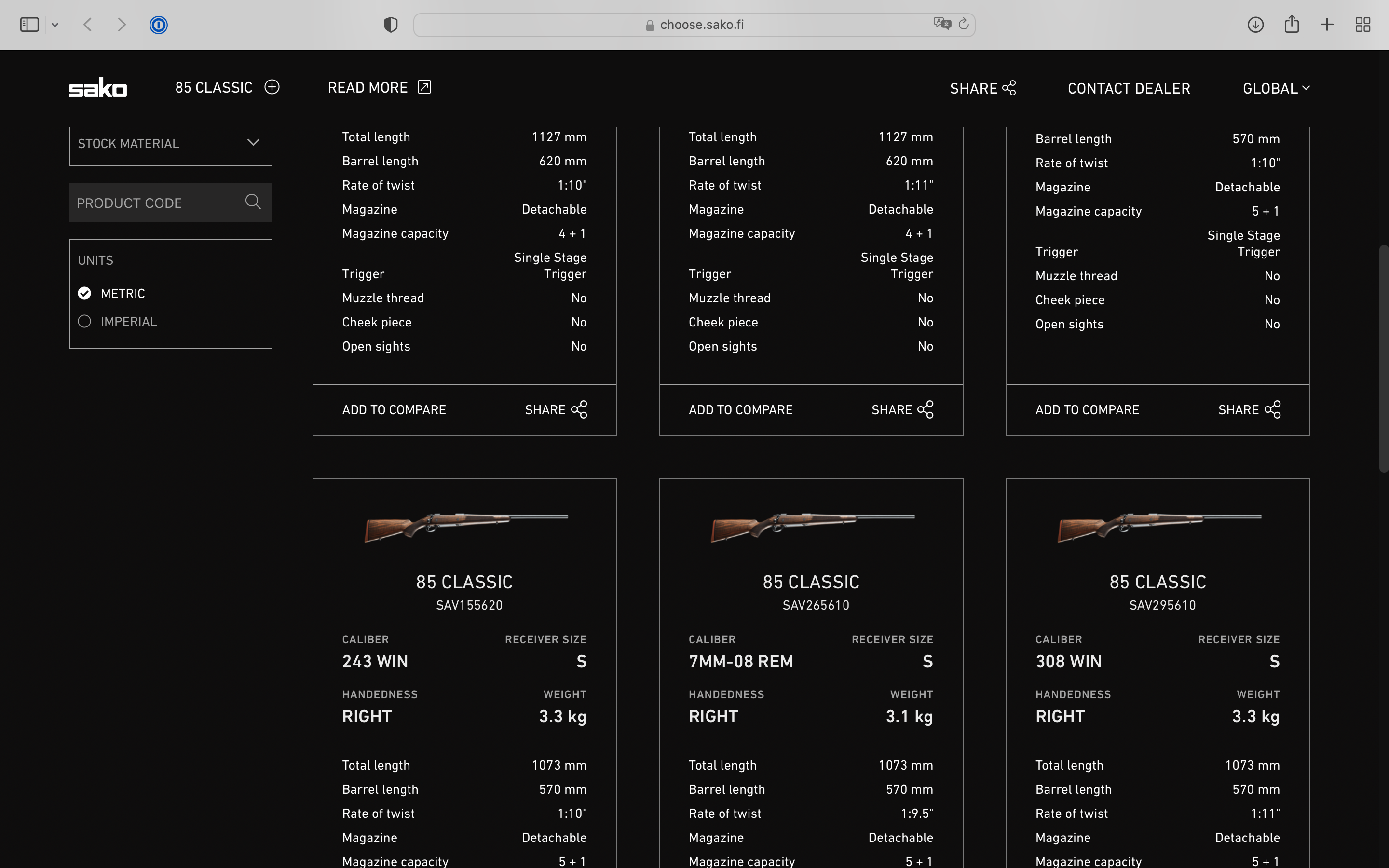The height and width of the screenshot is (868, 1389).
Task: Open the 1Password extension icon
Action: (x=158, y=25)
